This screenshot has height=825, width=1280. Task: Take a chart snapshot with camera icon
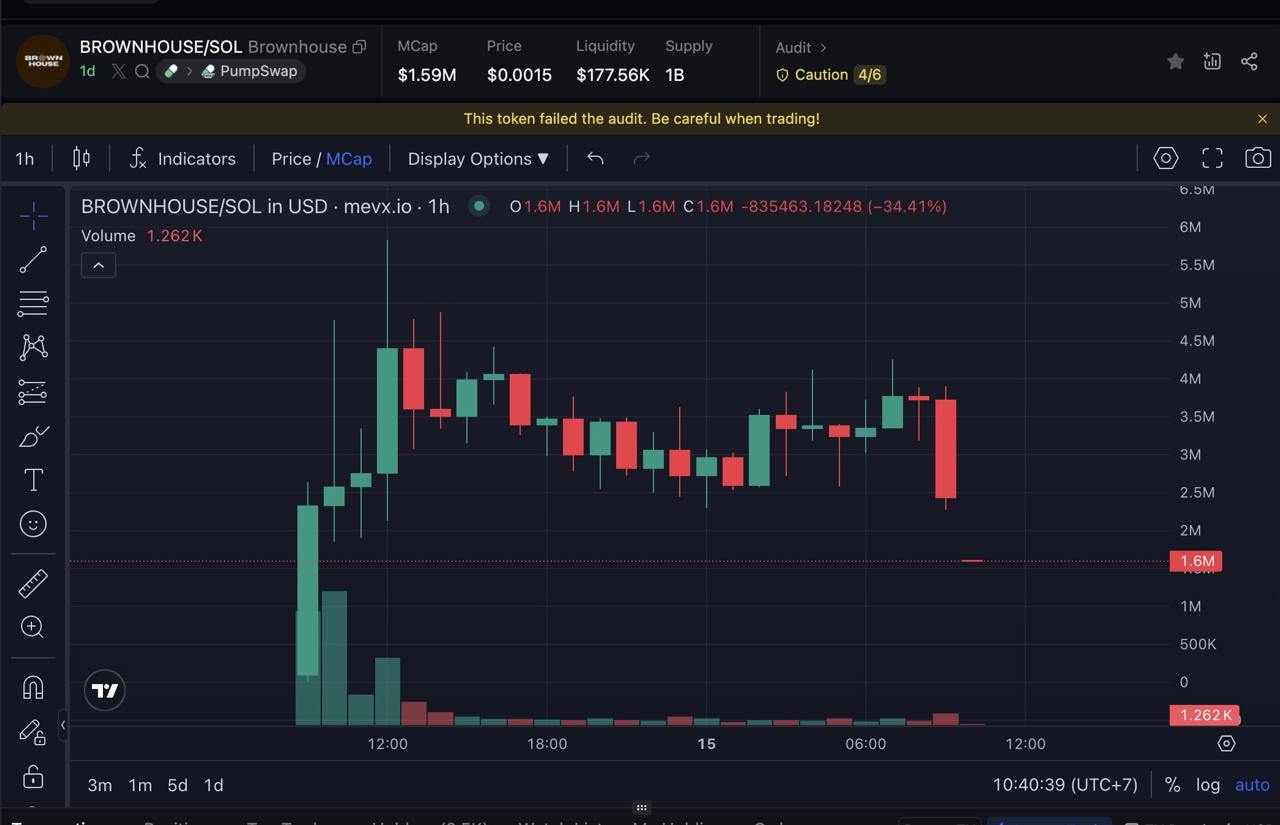[x=1258, y=158]
